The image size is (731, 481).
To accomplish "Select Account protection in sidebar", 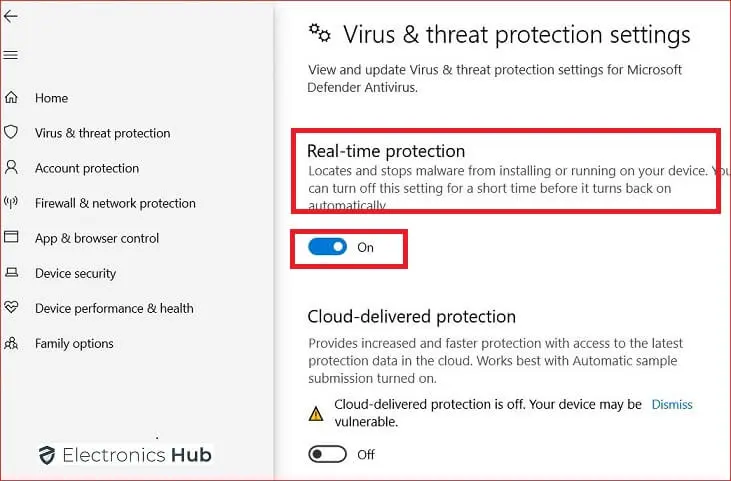I will 87,168.
